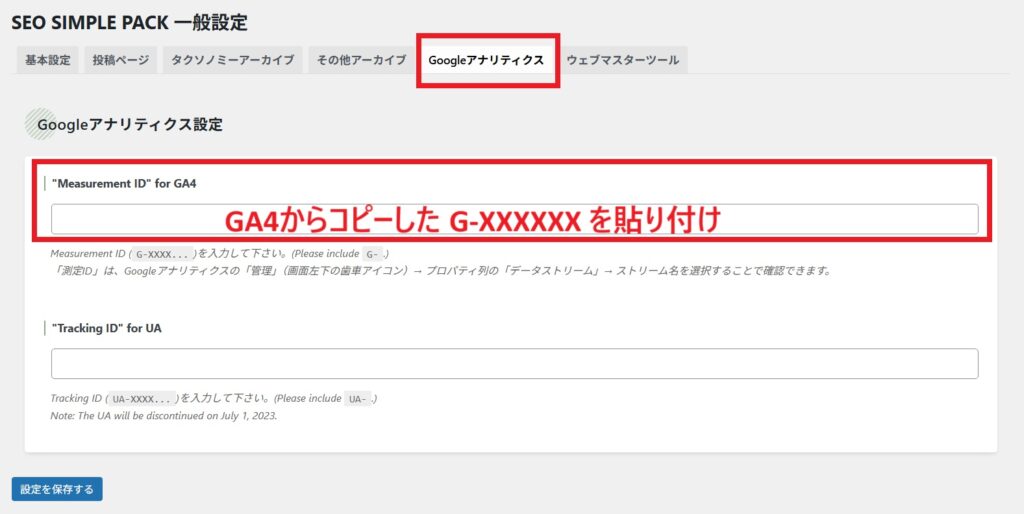Click the "Tracking ID" for UA label
Screen dimensions: 1024x514
[106, 329]
